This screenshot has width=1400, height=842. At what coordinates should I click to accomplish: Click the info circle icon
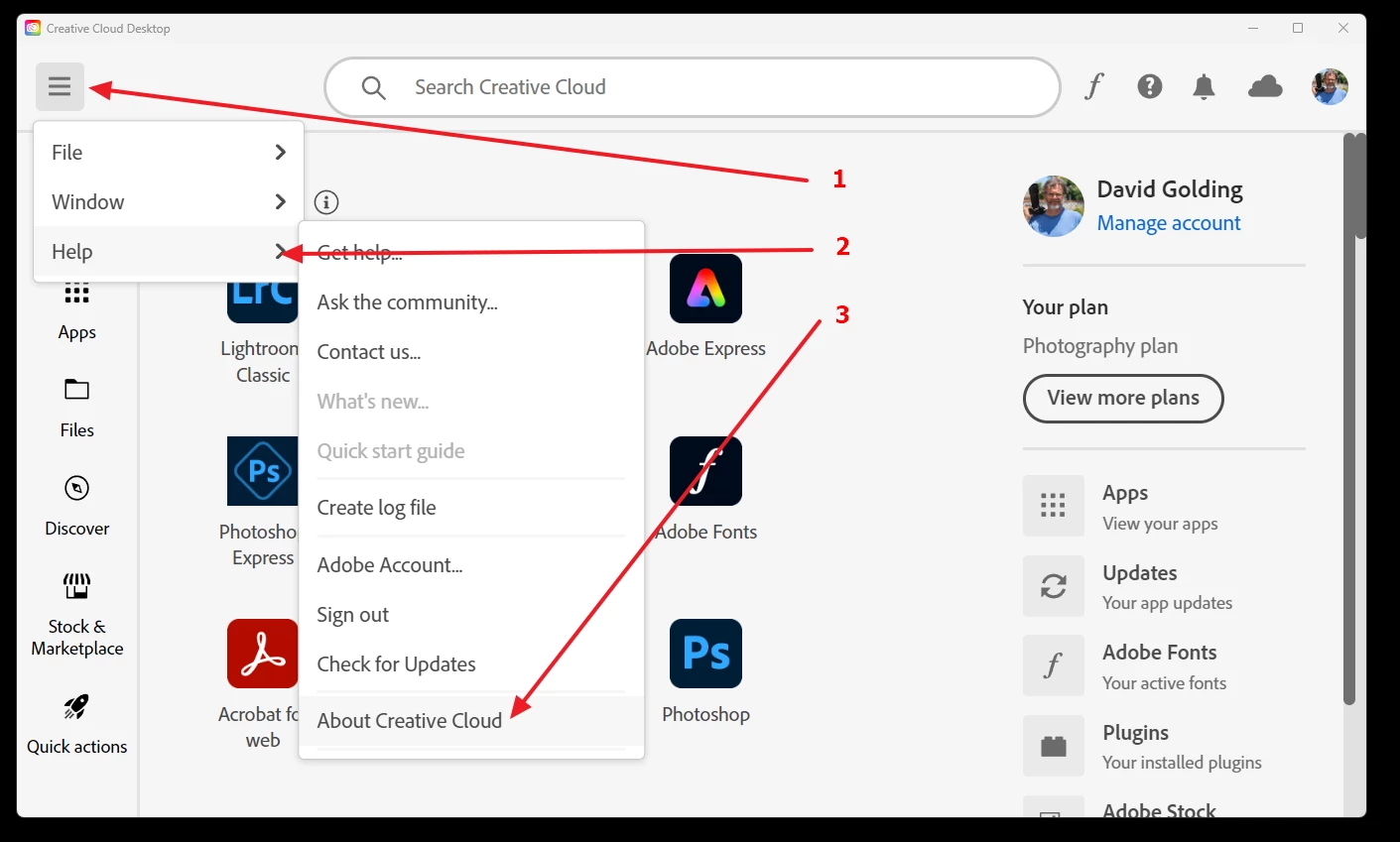[x=326, y=202]
